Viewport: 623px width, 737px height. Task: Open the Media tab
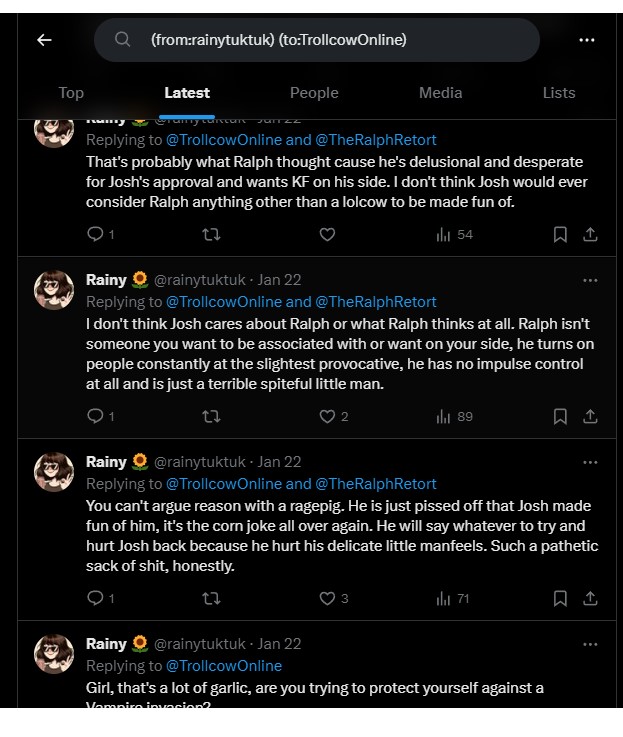[x=440, y=93]
